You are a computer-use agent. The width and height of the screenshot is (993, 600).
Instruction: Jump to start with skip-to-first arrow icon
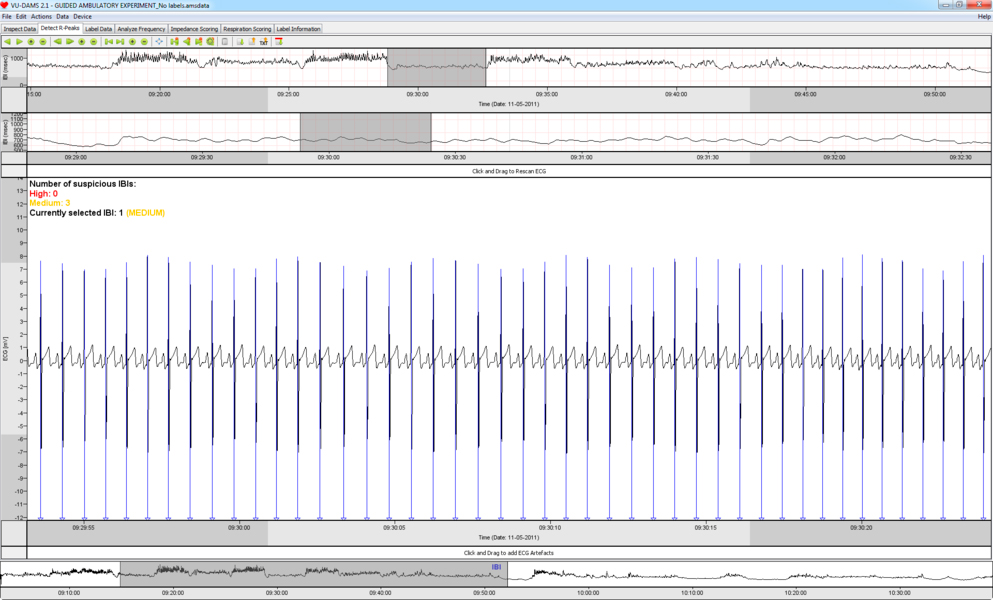[x=109, y=42]
